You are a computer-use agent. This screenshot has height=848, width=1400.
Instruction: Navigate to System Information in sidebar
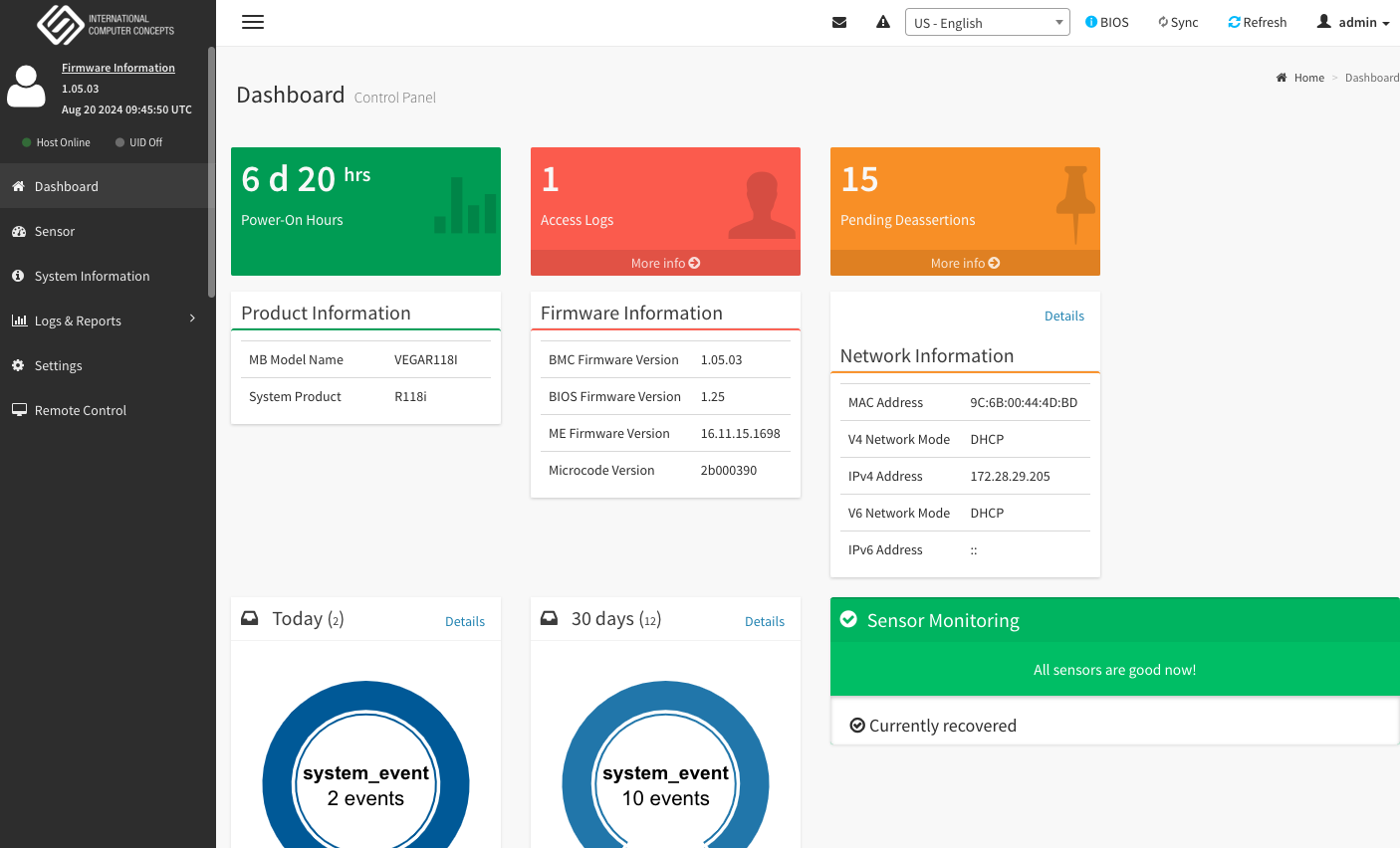coord(91,276)
